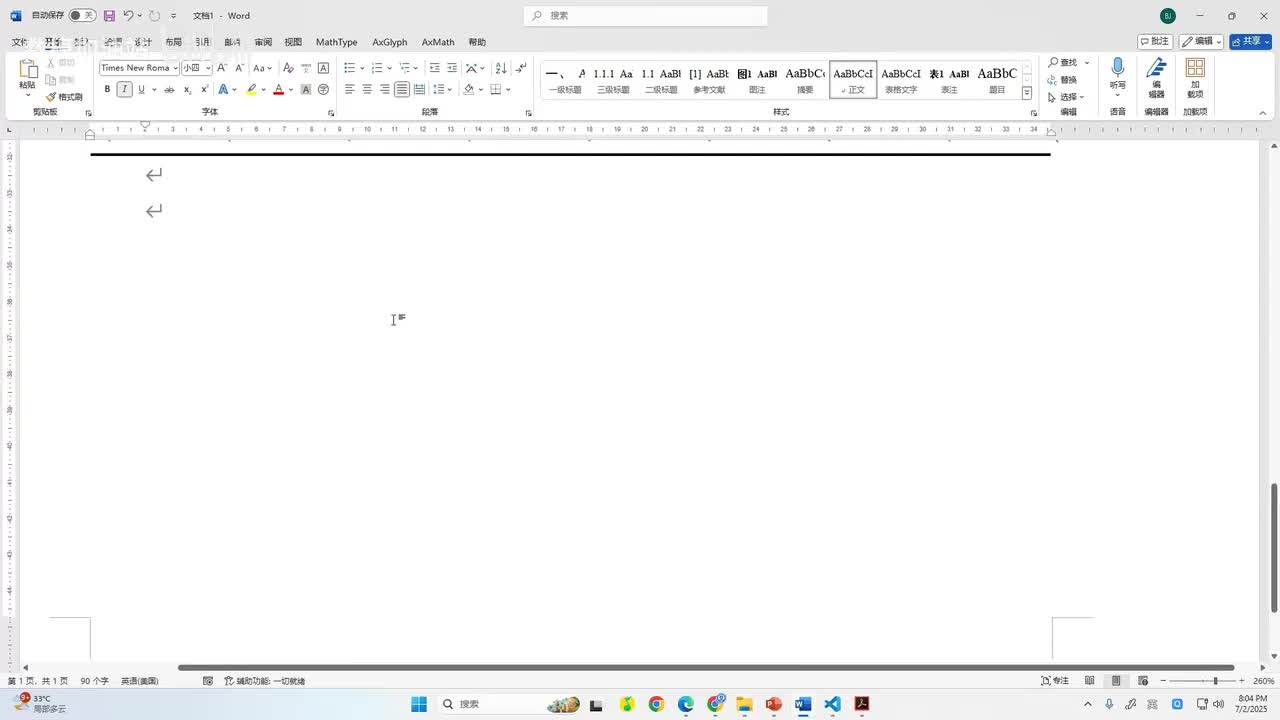
Task: Increase paragraph indent
Action: pyautogui.click(x=452, y=68)
